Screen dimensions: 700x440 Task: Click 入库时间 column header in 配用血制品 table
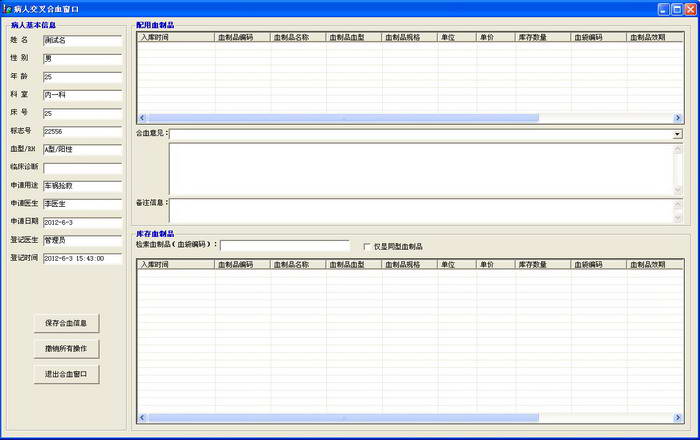pyautogui.click(x=176, y=37)
